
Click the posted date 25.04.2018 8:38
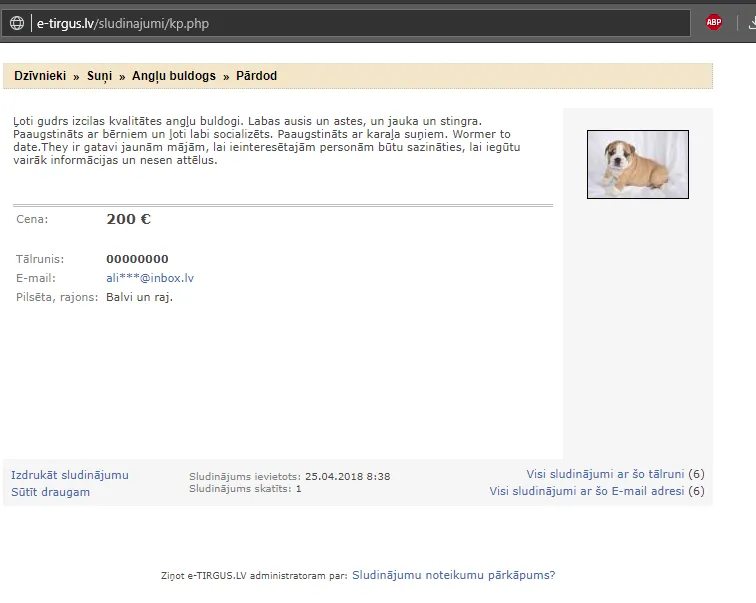pyautogui.click(x=348, y=477)
